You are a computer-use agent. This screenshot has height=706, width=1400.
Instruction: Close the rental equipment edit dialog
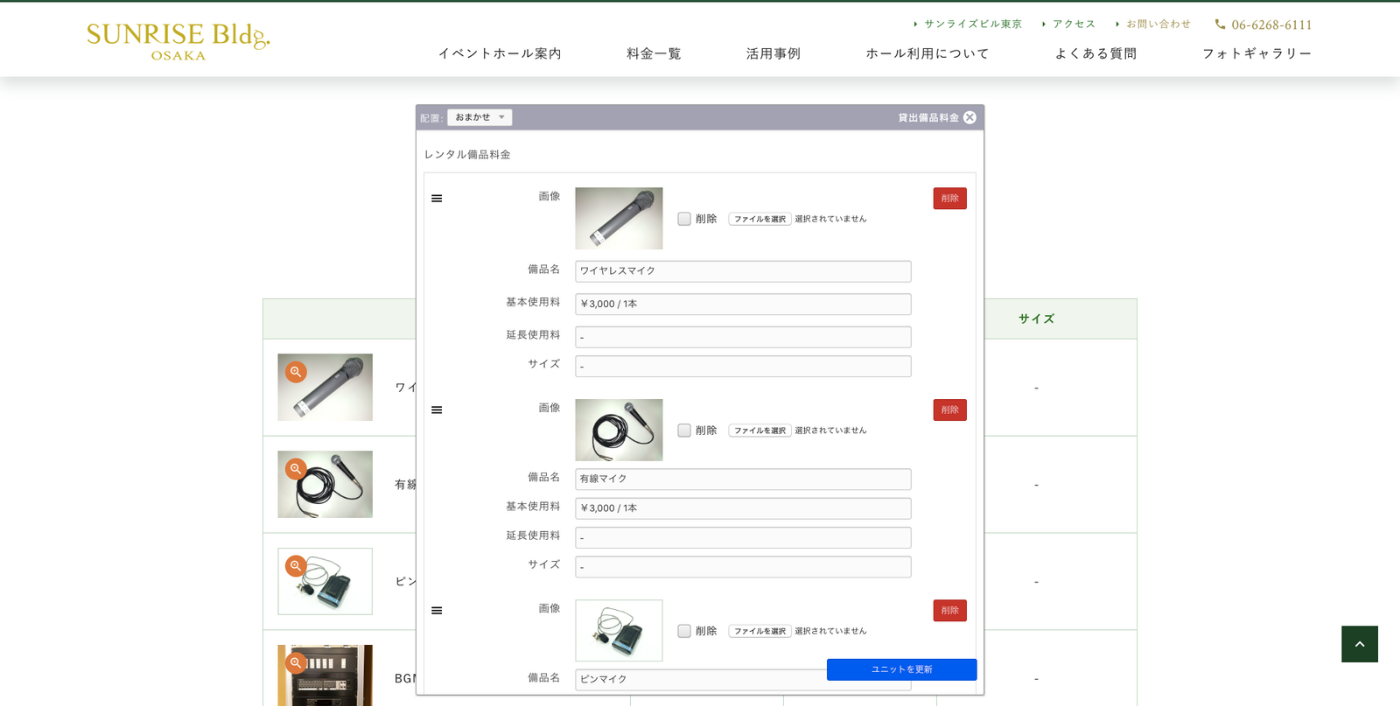(969, 117)
